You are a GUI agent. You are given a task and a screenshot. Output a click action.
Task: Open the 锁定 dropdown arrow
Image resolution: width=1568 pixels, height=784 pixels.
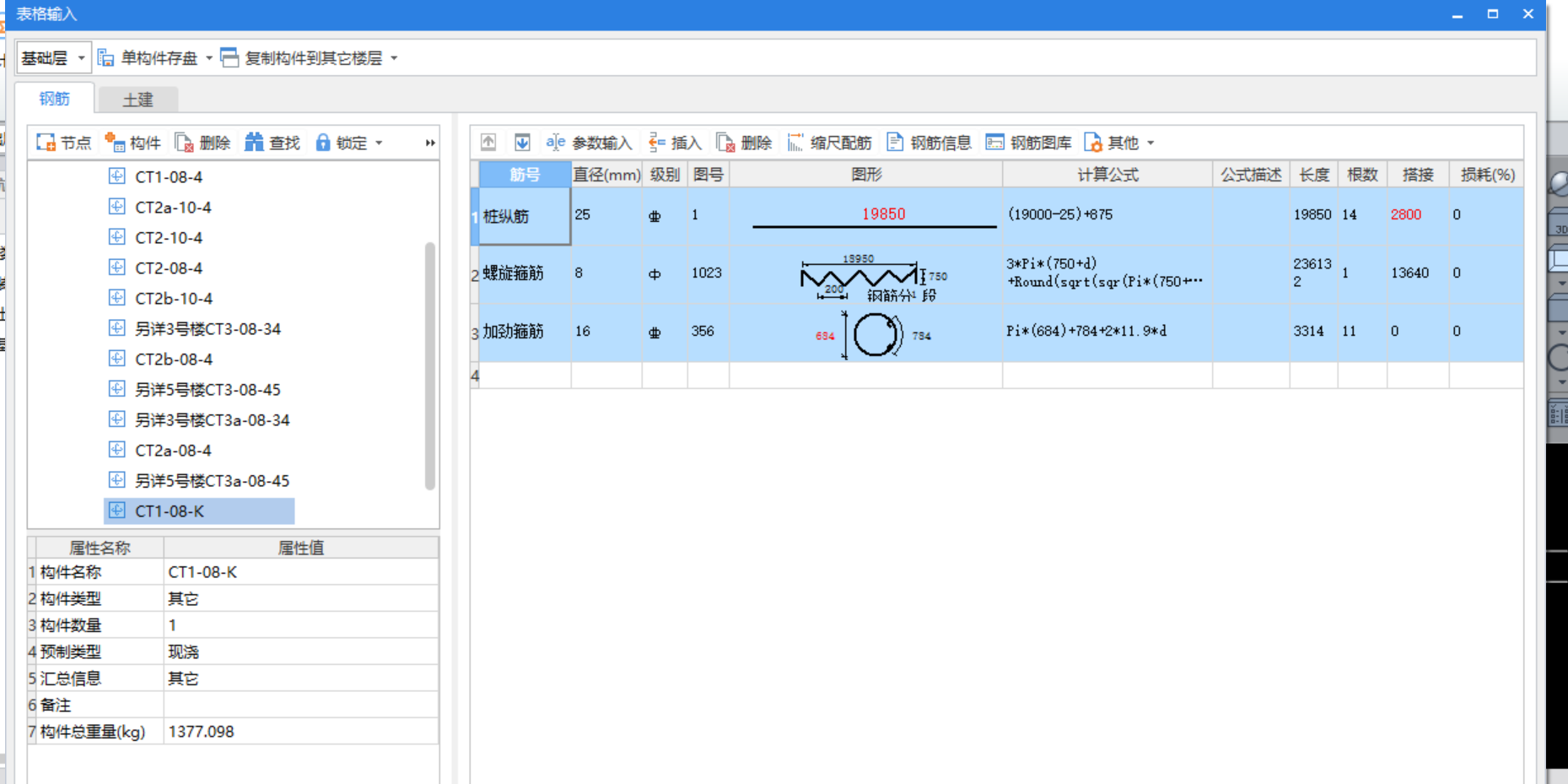379,143
